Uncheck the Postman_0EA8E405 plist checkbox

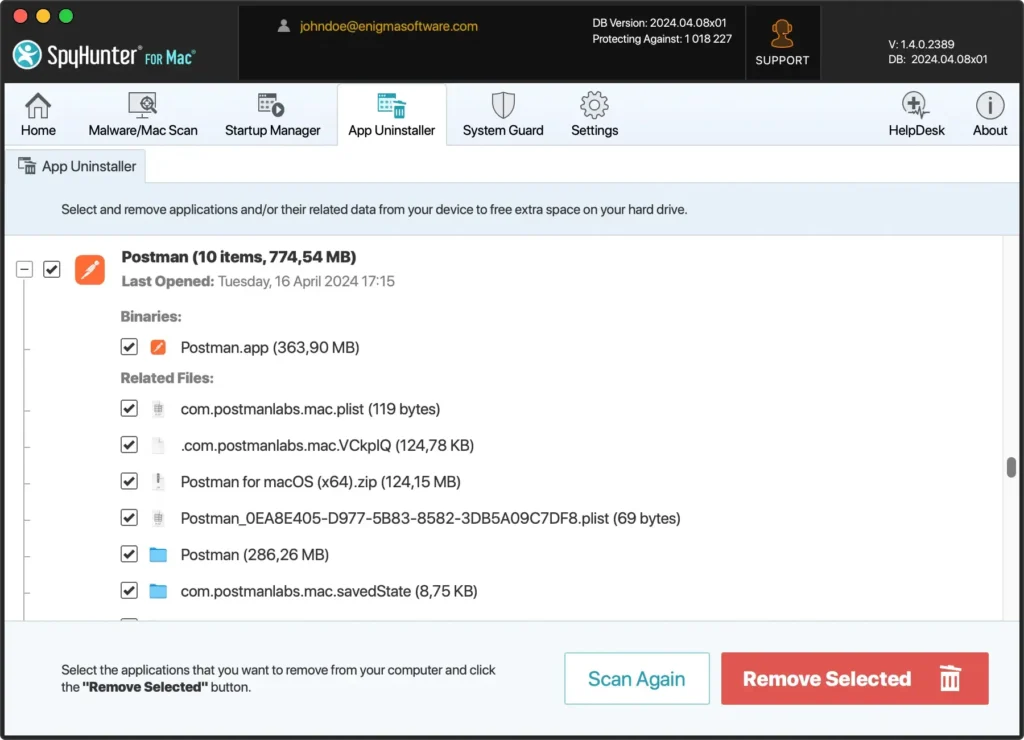pos(129,518)
